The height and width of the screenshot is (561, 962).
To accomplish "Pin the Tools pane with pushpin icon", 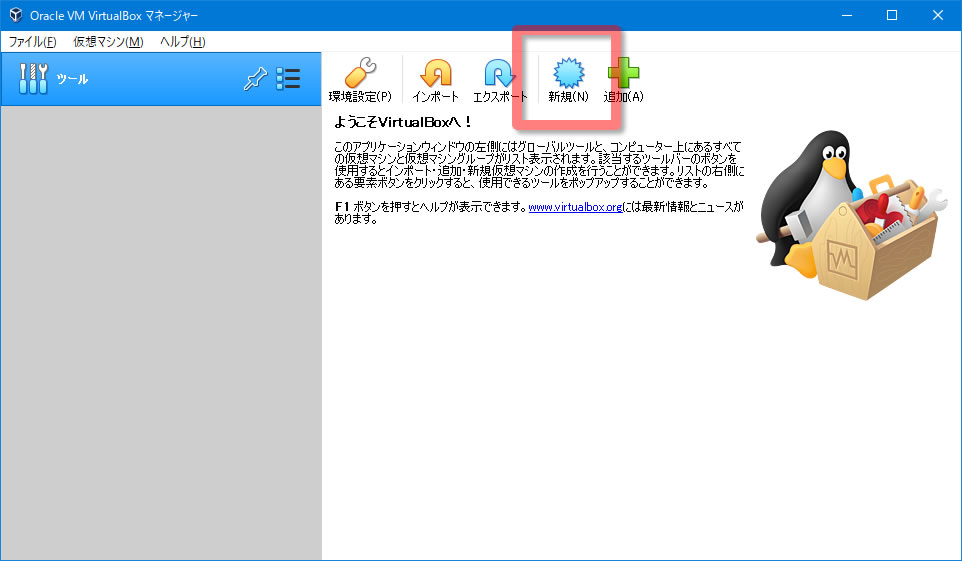I will point(255,79).
